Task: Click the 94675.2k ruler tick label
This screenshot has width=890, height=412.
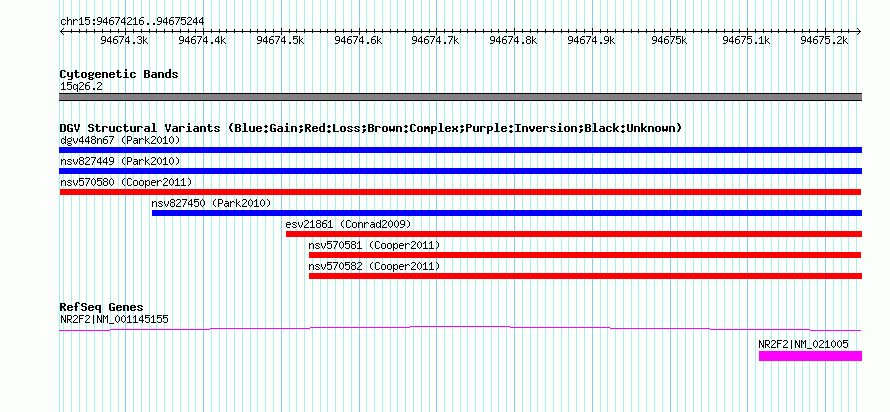Action: point(825,40)
